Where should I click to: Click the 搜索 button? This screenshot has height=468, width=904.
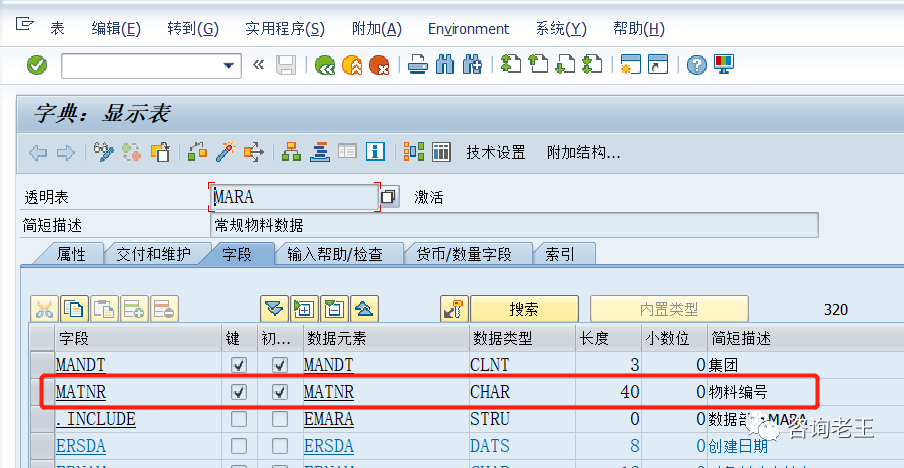[x=524, y=309]
